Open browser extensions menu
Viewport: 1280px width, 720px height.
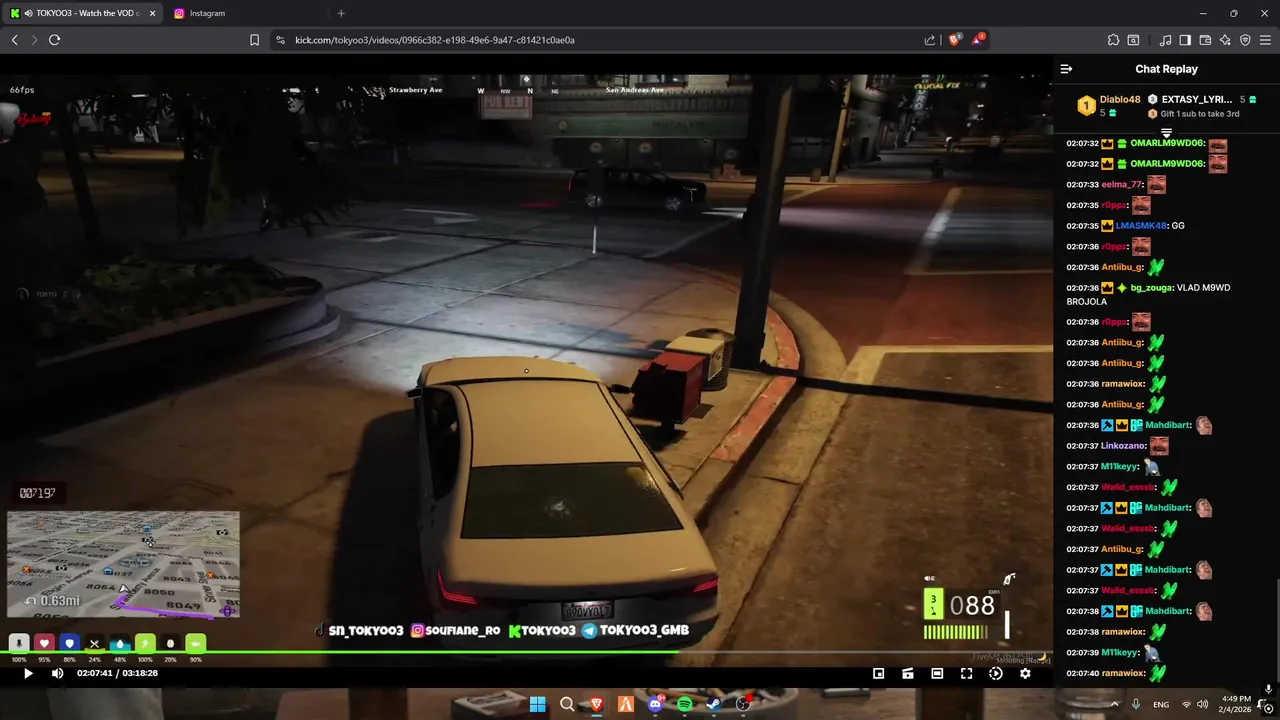pos(1113,40)
